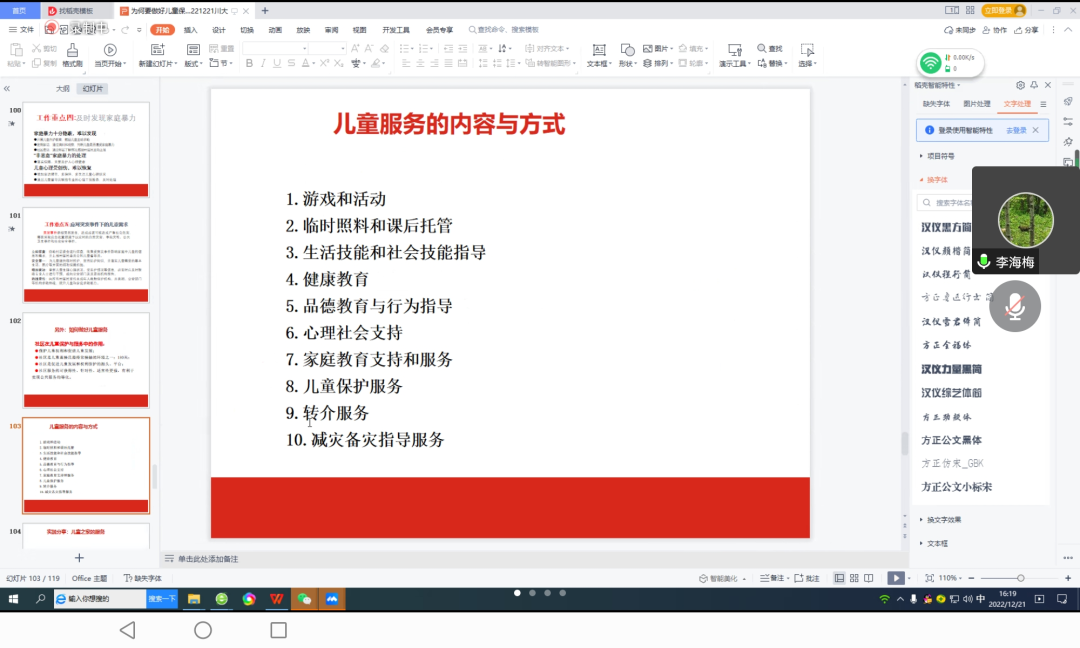This screenshot has height=648, width=1080.
Task: Switch to slide sorter view
Action: pyautogui.click(x=854, y=580)
